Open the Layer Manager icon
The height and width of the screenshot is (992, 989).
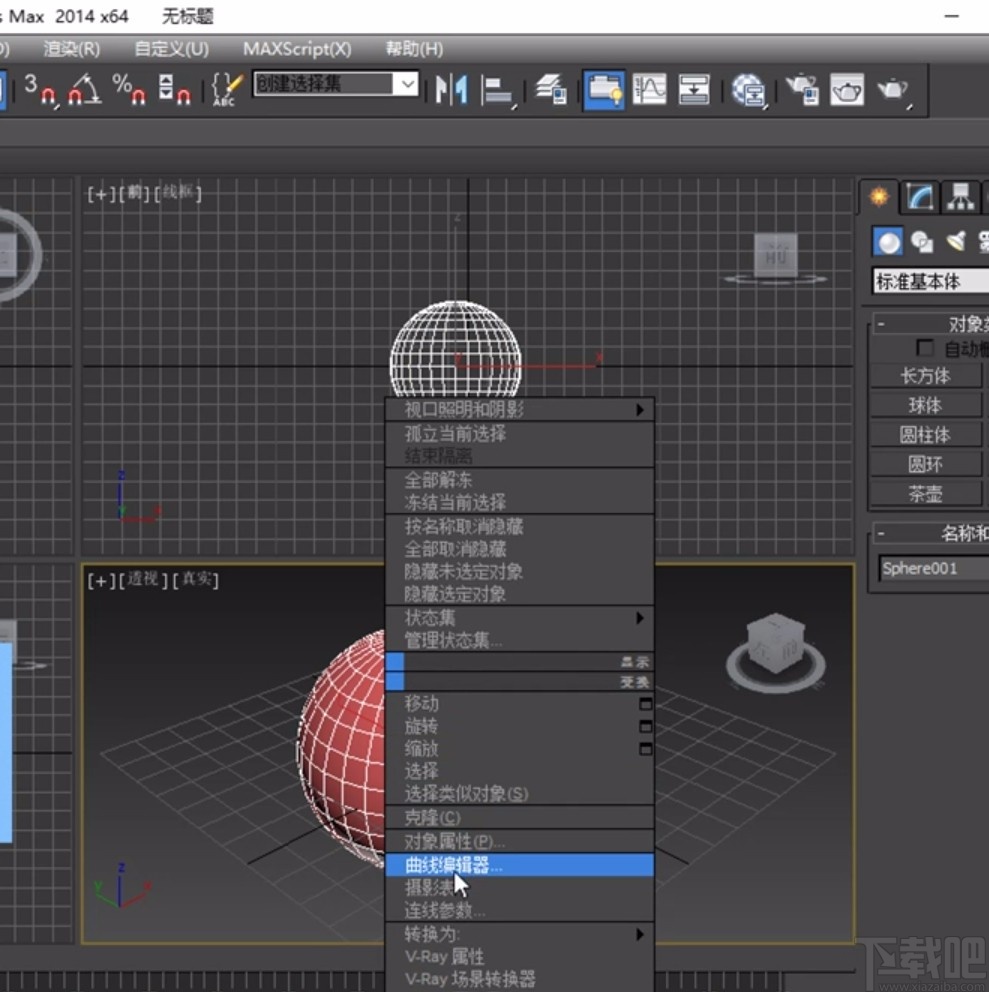coord(551,89)
